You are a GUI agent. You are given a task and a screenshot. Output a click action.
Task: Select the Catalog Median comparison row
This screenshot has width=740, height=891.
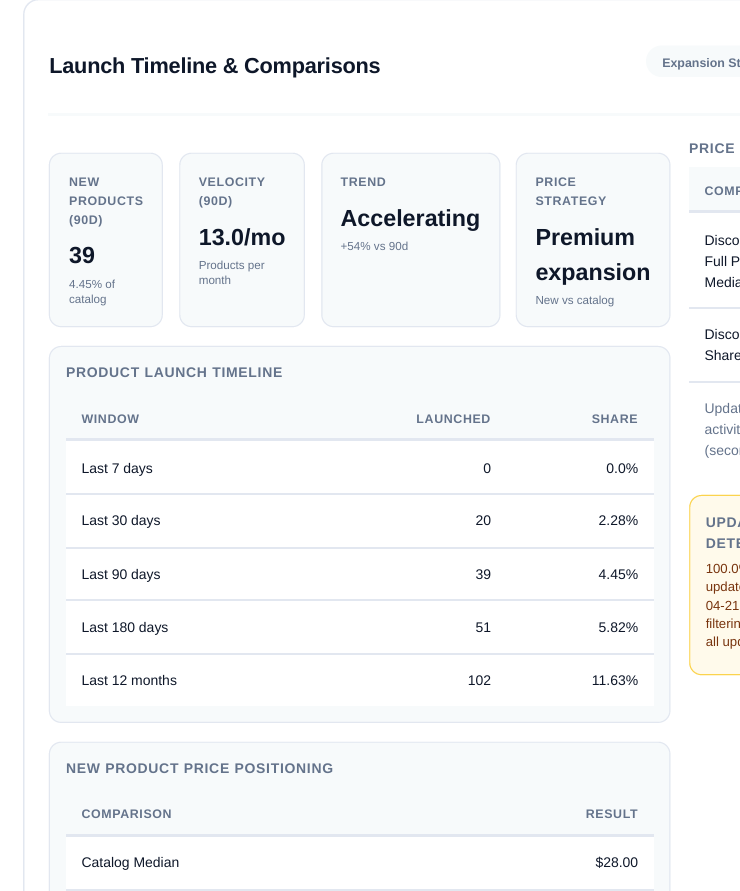pyautogui.click(x=359, y=862)
